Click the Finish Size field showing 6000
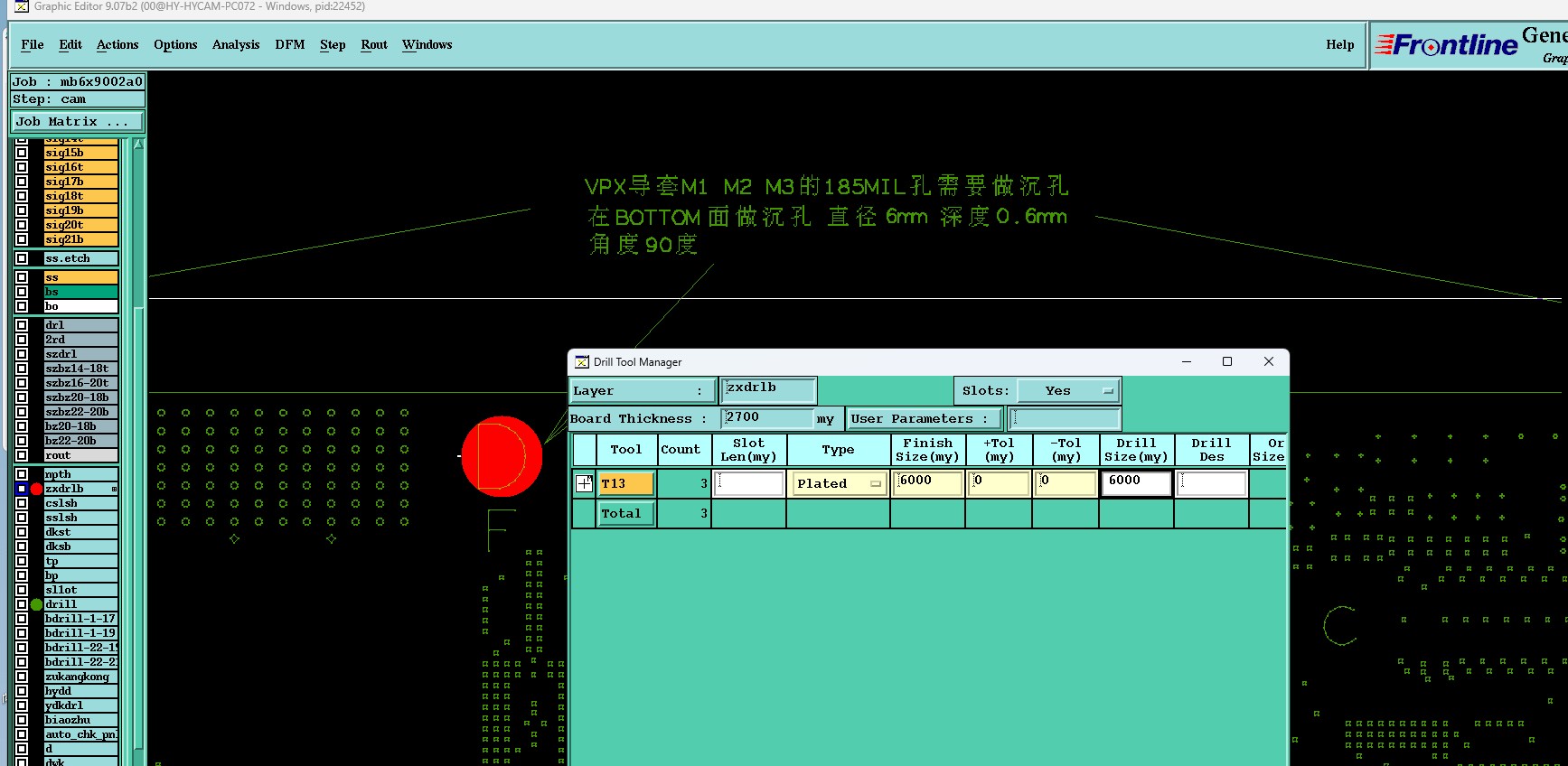1568x766 pixels. (x=928, y=483)
